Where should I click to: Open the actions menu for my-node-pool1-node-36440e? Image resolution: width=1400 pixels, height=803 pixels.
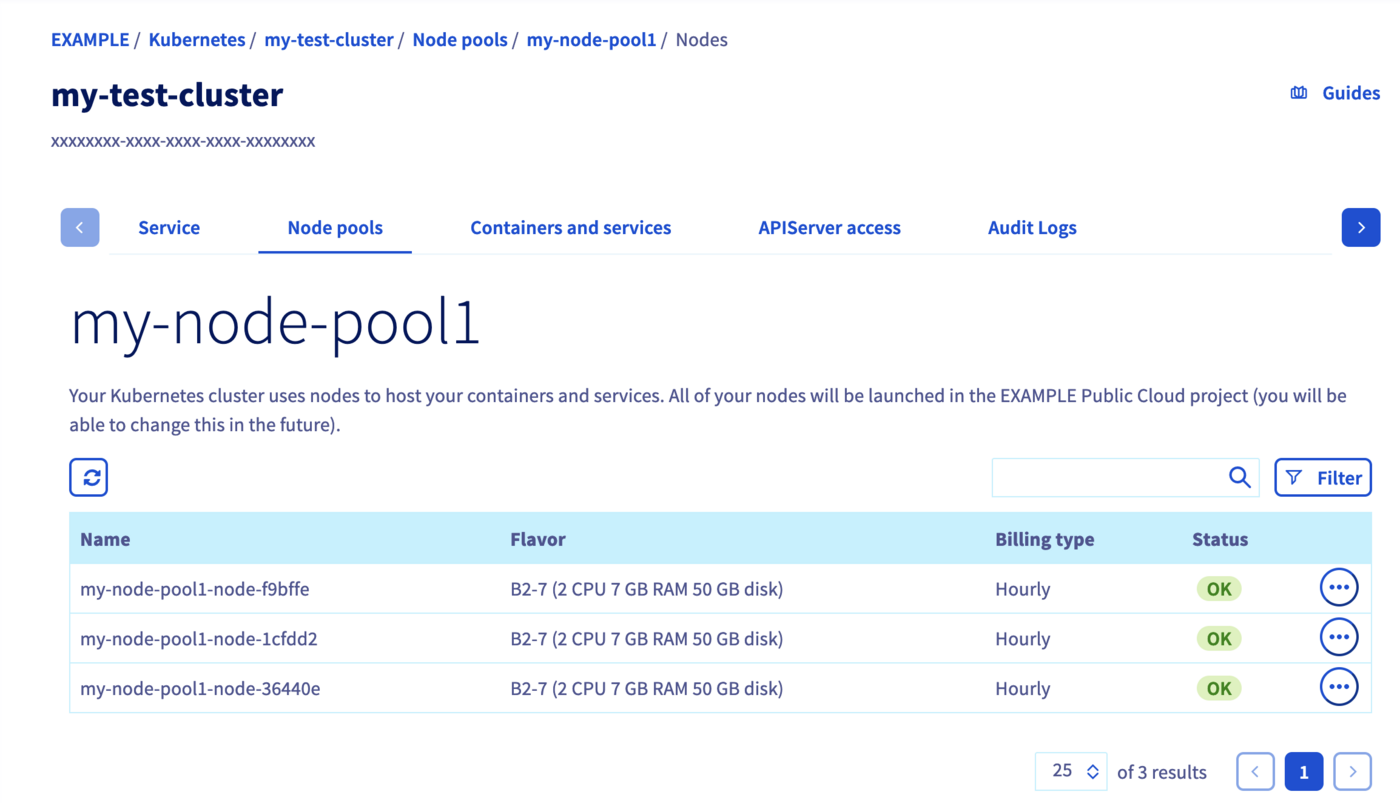click(x=1338, y=686)
